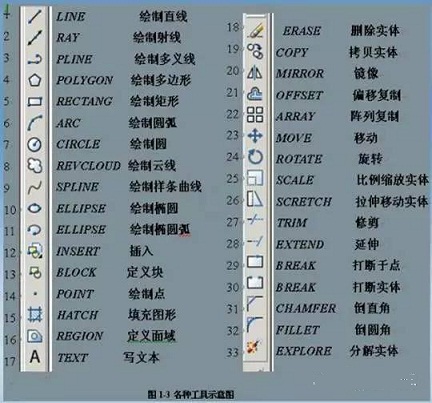This screenshot has height=403, width=432.
Task: Select the Scale tool icon
Action: point(255,178)
